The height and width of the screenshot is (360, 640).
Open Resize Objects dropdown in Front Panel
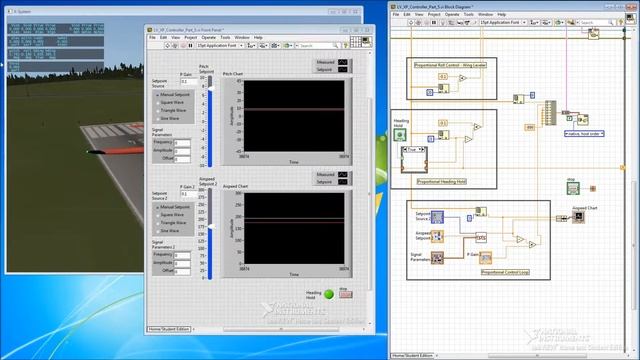coord(276,46)
